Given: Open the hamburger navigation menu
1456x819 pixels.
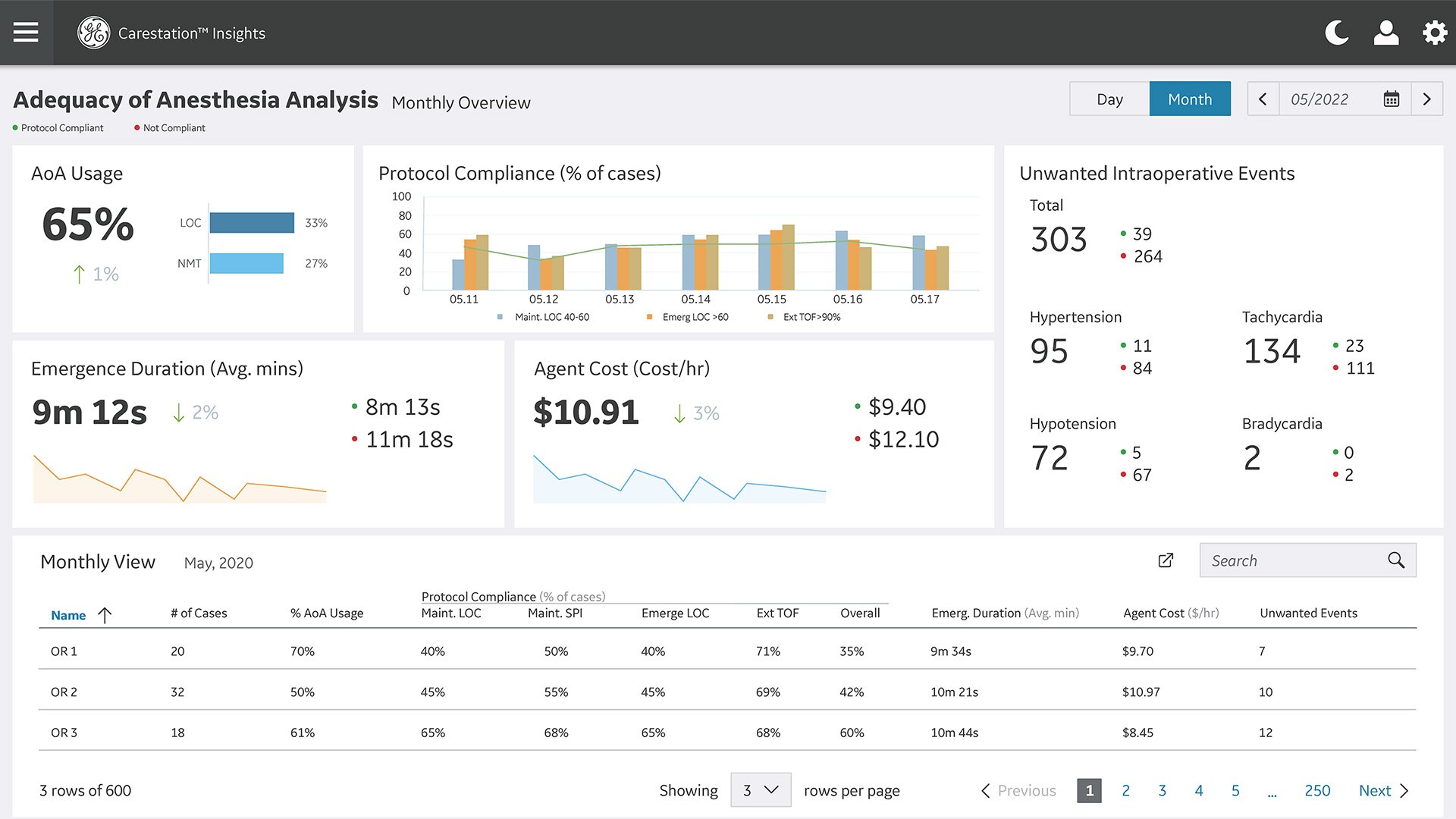Looking at the screenshot, I should pos(26,33).
